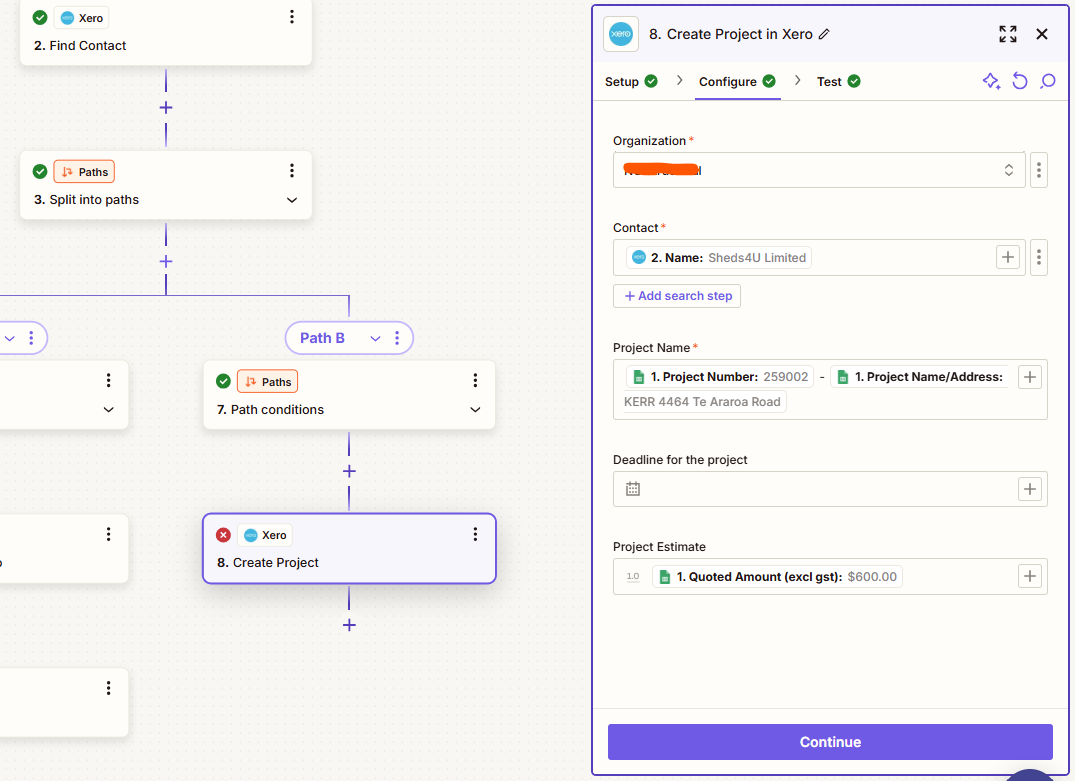Insert data with plus in Project Estimate field

click(x=1030, y=577)
